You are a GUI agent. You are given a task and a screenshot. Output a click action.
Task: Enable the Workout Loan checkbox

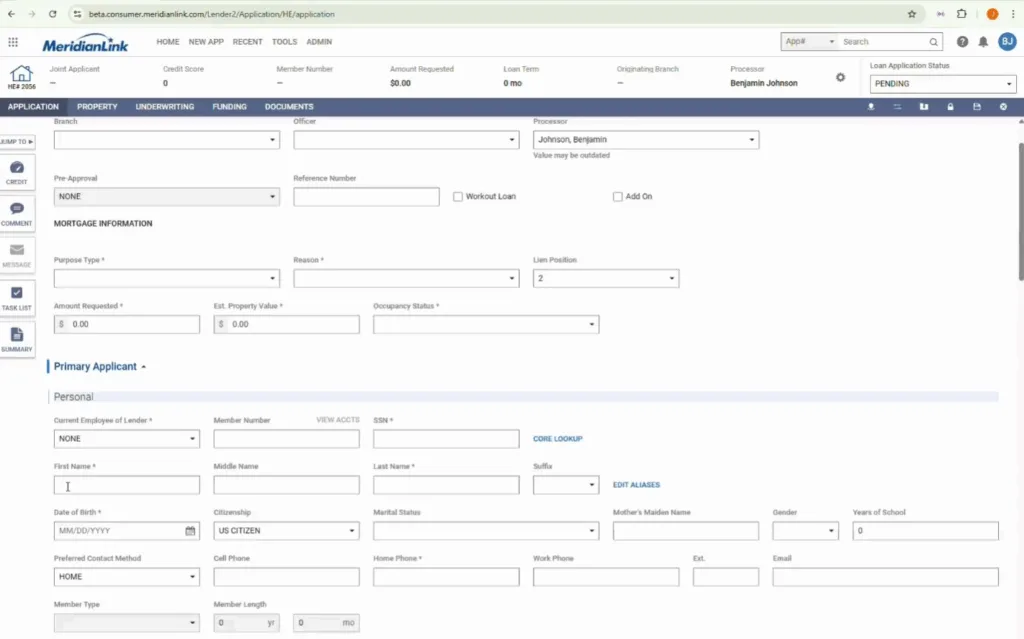pyautogui.click(x=457, y=196)
